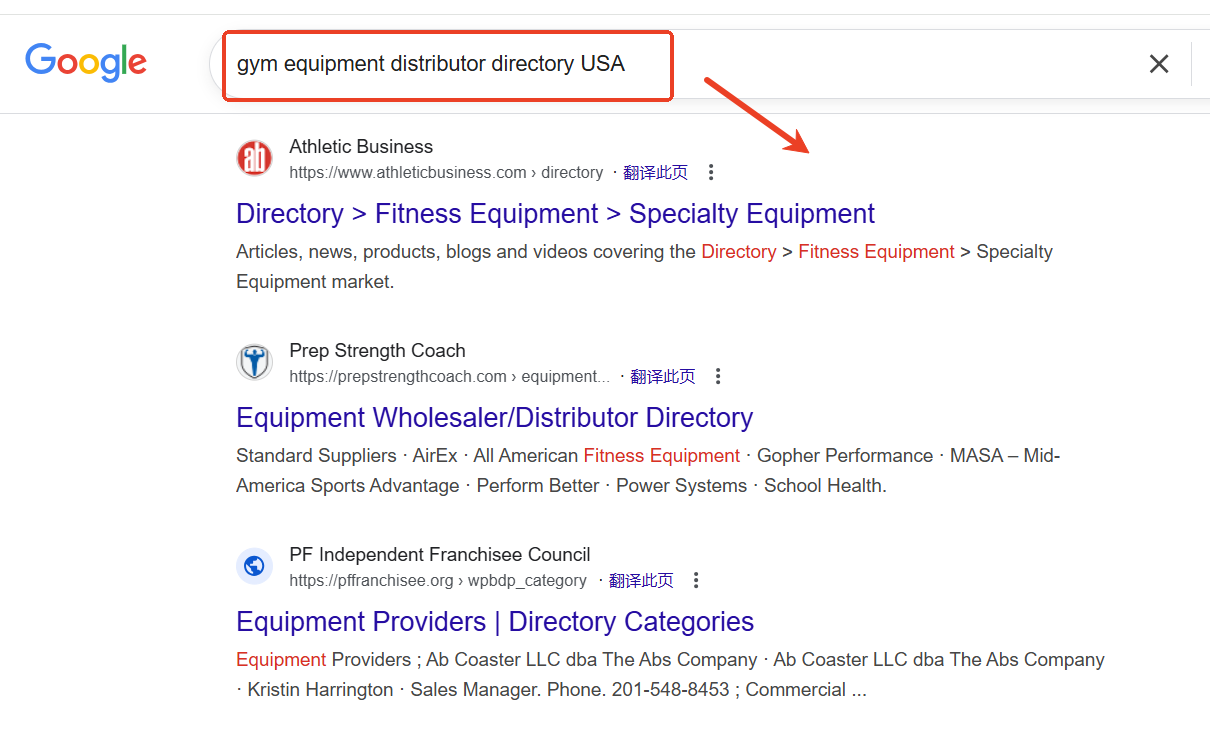Screen dimensions: 1210x750
Task: Open the 'Directory > Fitness Equipment > Specialty Equipment' result
Action: 555,214
